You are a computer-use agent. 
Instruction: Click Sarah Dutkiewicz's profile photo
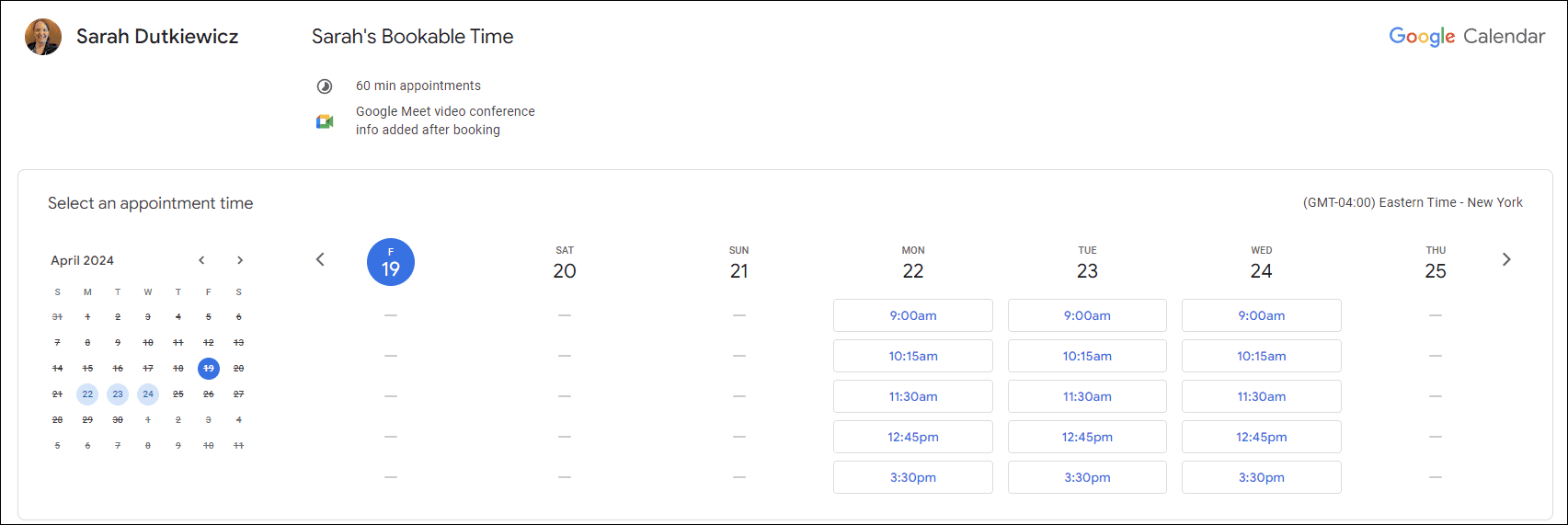pyautogui.click(x=42, y=37)
